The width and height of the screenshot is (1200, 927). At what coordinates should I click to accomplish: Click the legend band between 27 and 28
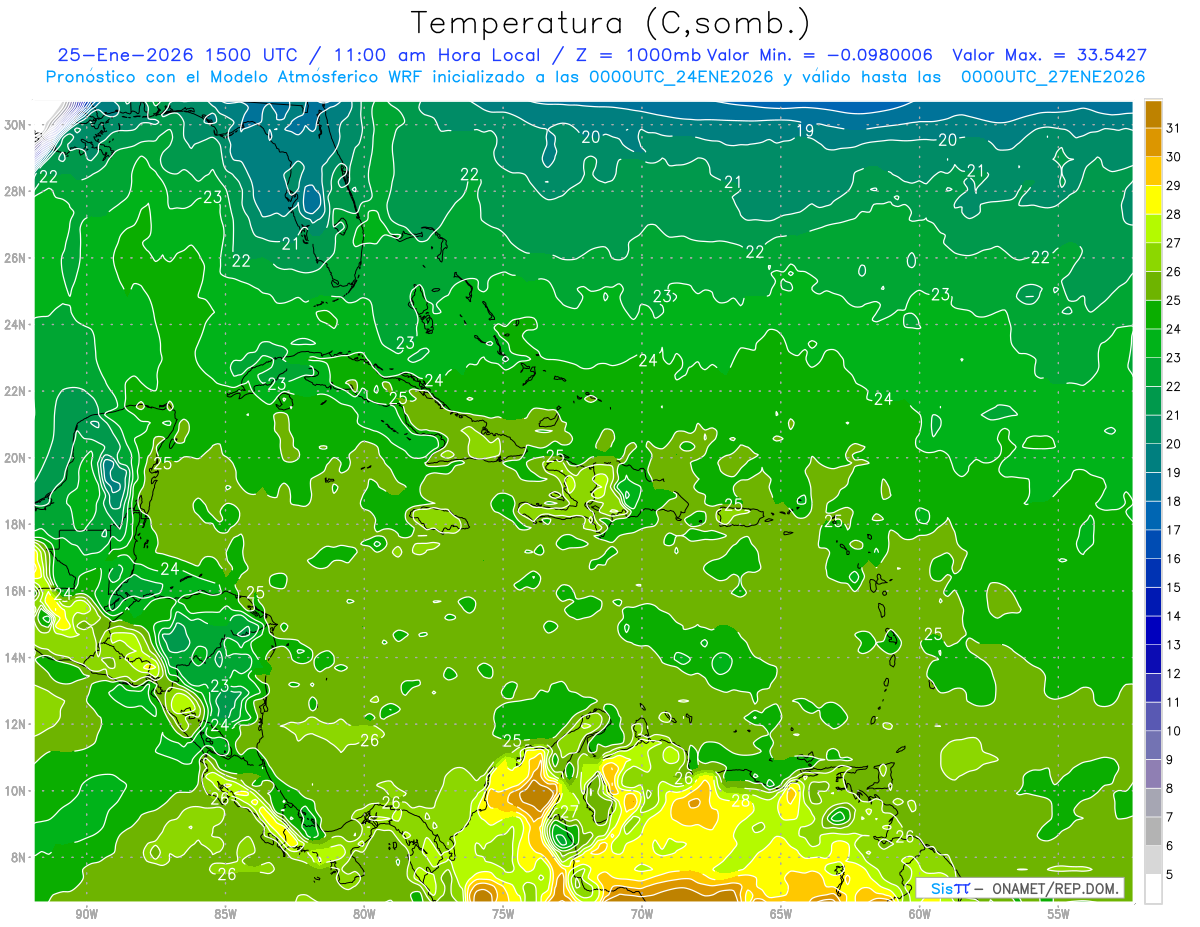pos(1153,228)
